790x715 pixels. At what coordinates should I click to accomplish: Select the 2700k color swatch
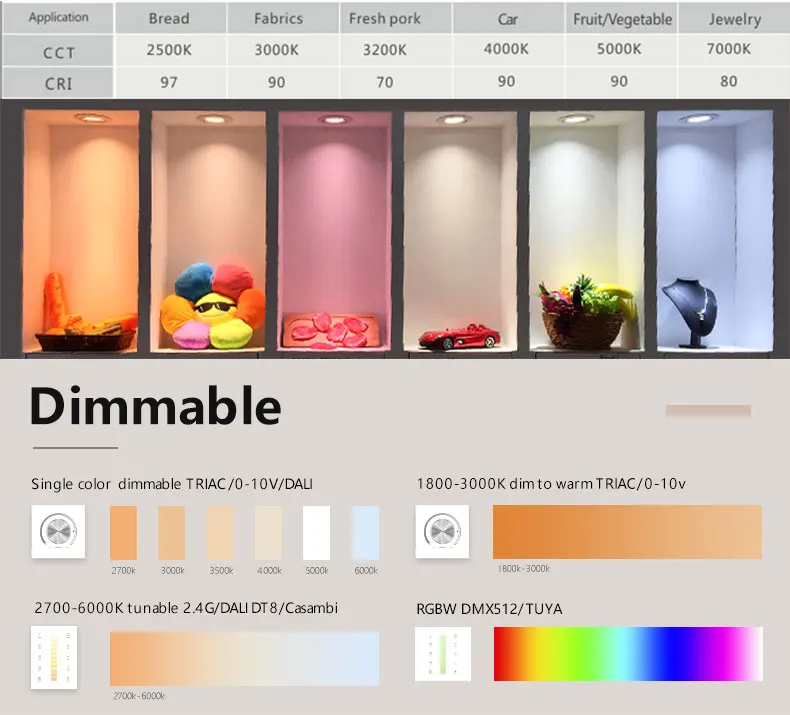(x=123, y=533)
